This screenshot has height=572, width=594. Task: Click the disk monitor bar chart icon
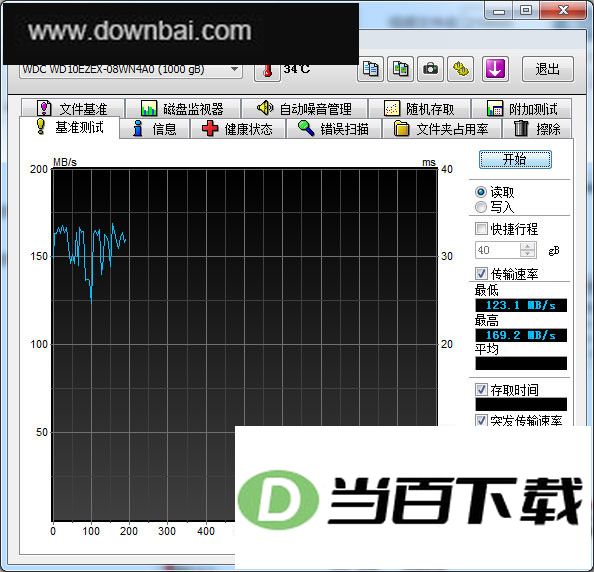pyautogui.click(x=149, y=108)
